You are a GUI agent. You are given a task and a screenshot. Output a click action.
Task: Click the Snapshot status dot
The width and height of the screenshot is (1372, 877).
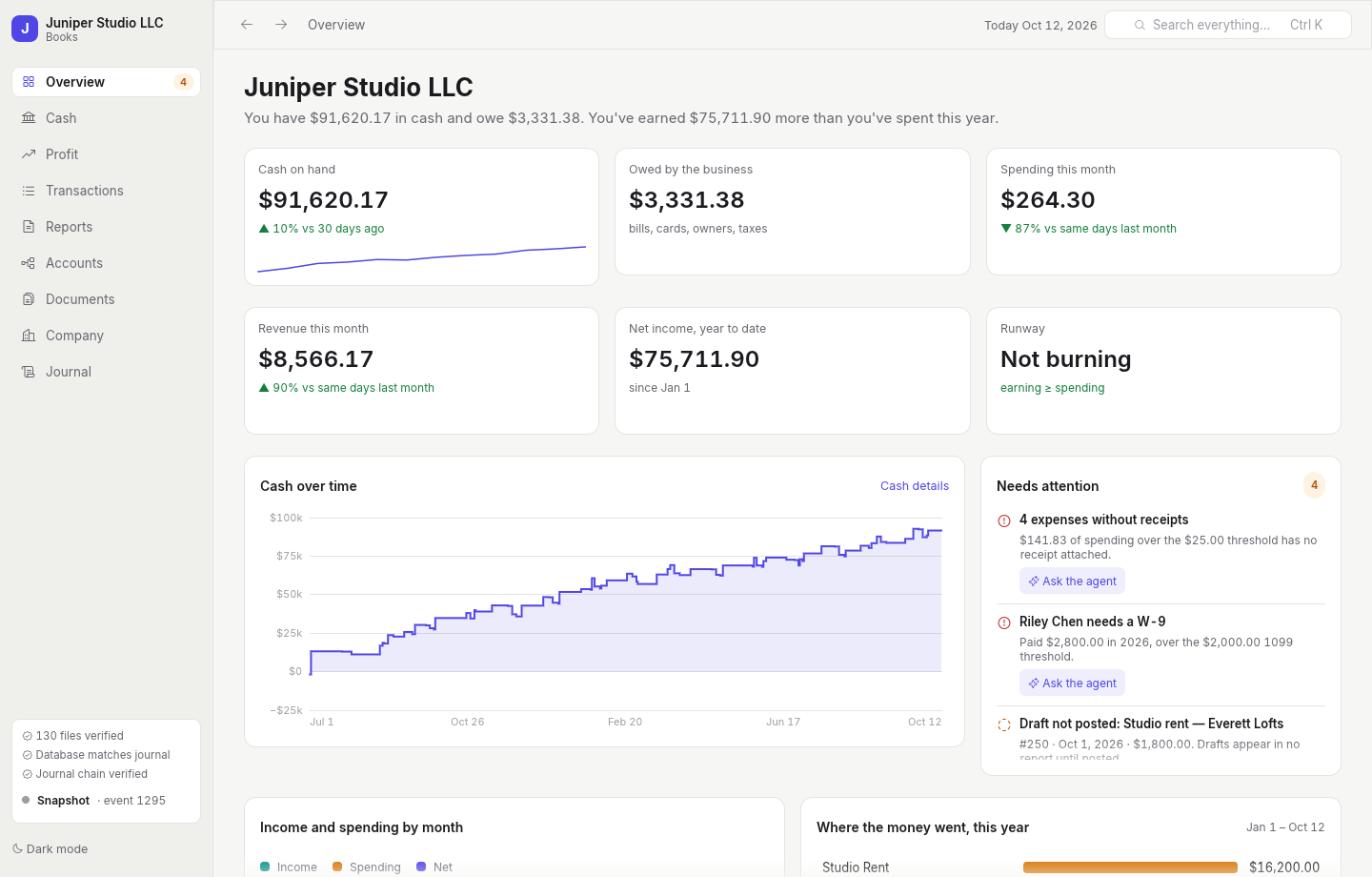click(26, 801)
